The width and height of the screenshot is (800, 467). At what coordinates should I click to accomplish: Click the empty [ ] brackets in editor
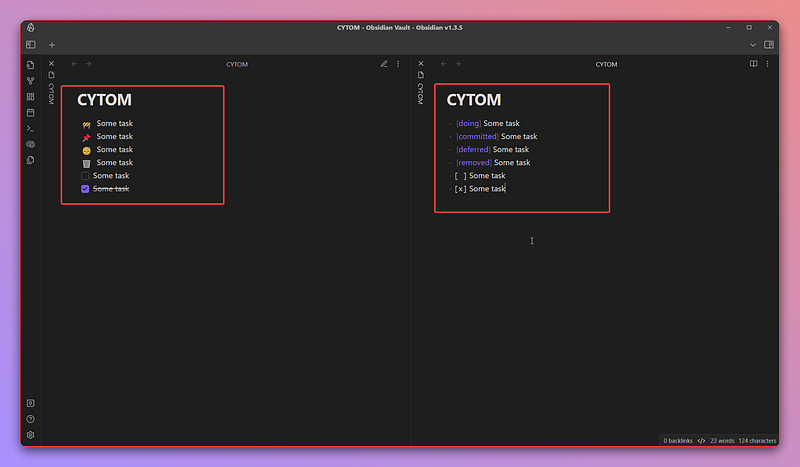(x=460, y=176)
